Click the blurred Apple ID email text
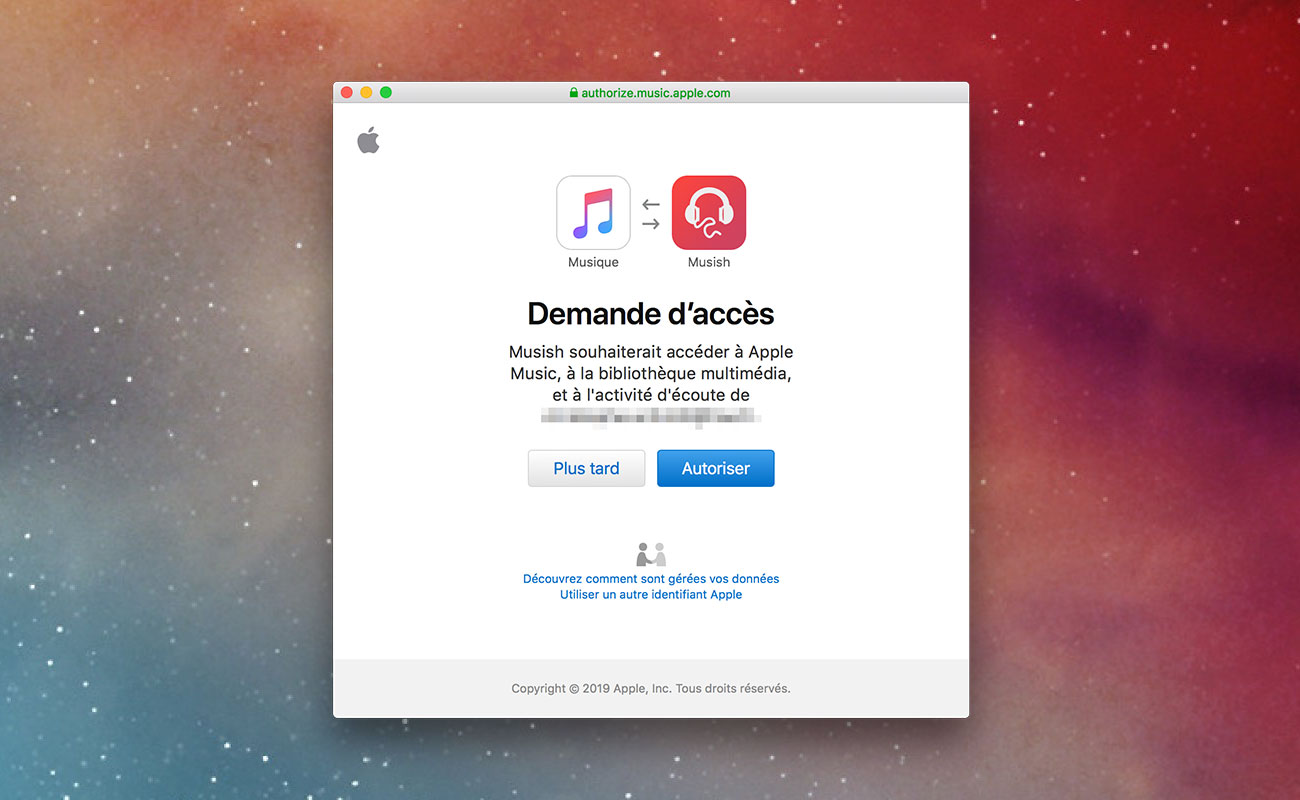 coord(651,417)
